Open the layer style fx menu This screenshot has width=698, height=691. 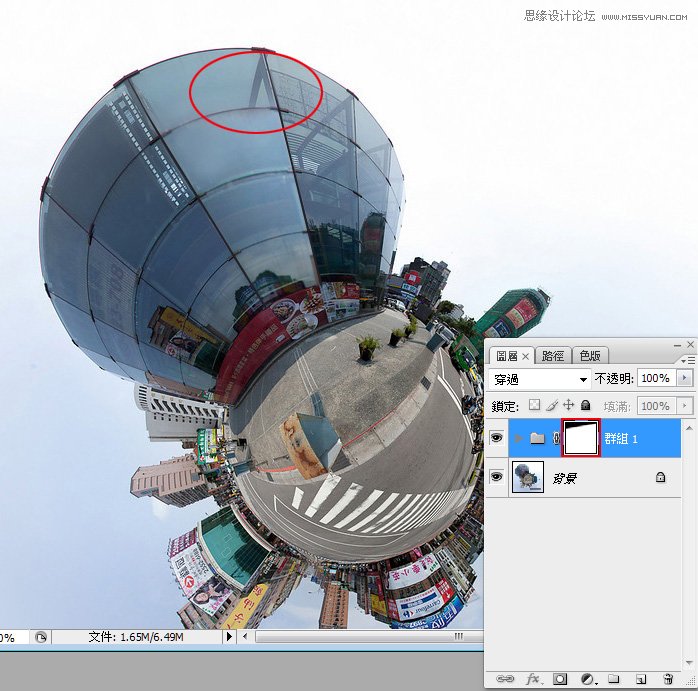click(x=533, y=679)
